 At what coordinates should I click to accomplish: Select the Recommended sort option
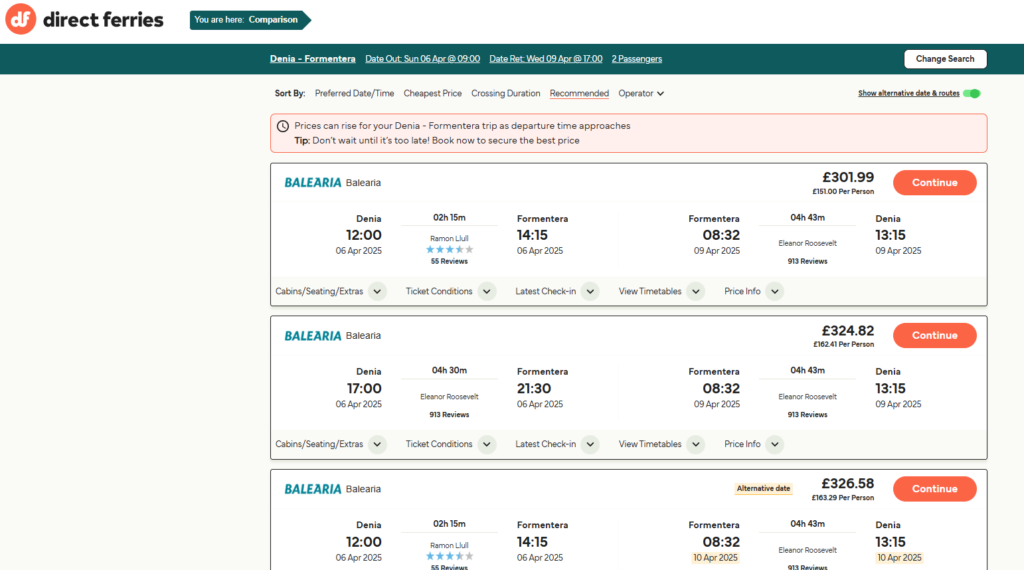(579, 93)
